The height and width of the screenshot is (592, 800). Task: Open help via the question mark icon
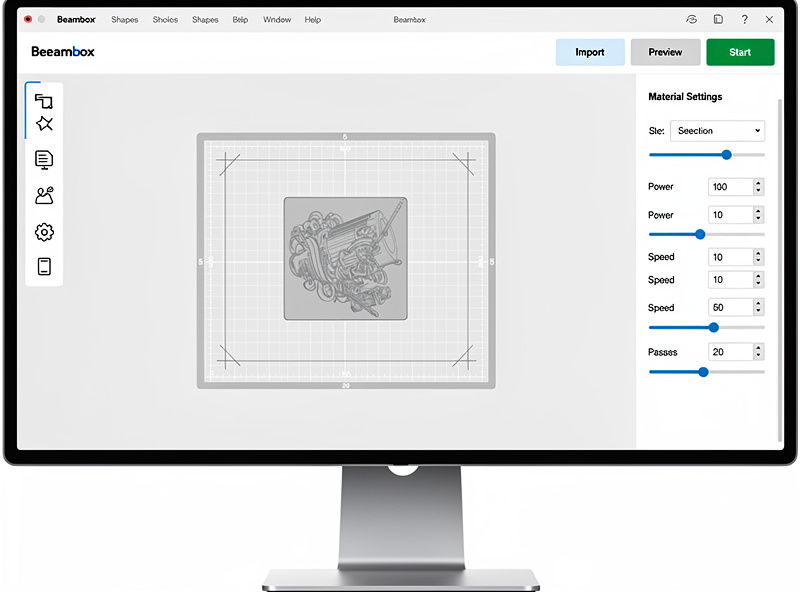pos(744,19)
